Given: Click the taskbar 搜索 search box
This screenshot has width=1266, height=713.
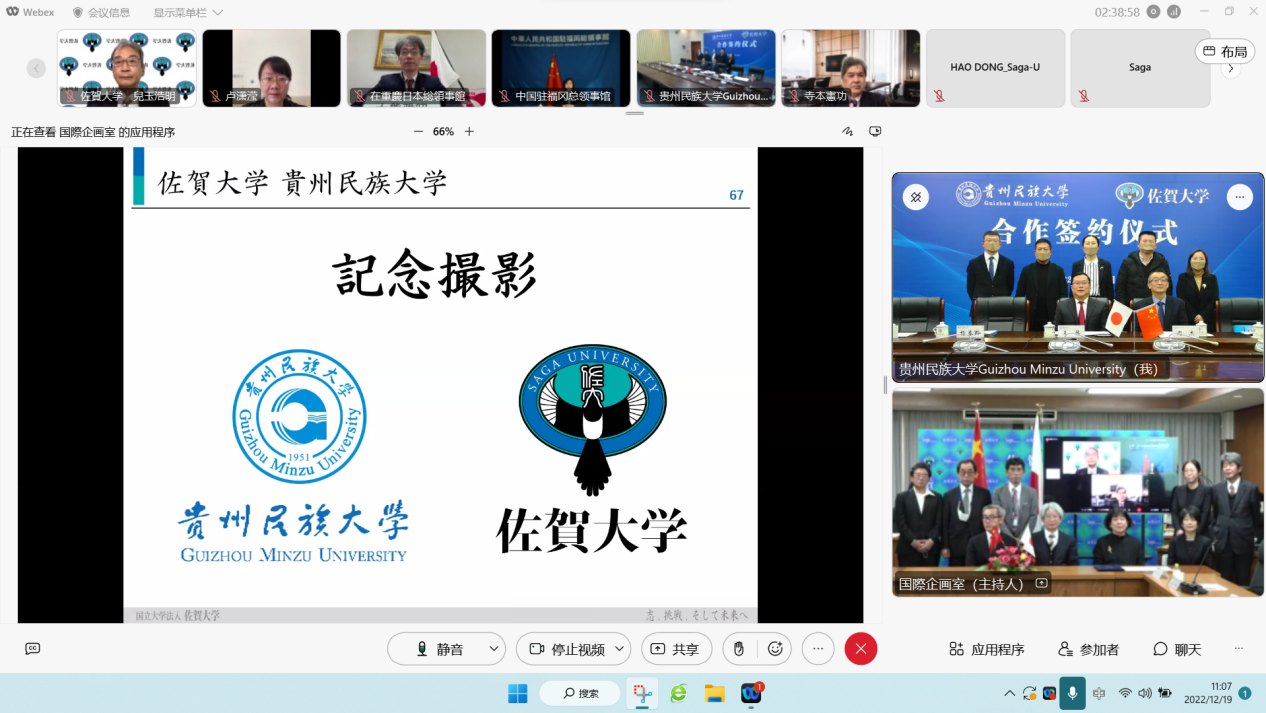Looking at the screenshot, I should pyautogui.click(x=580, y=693).
